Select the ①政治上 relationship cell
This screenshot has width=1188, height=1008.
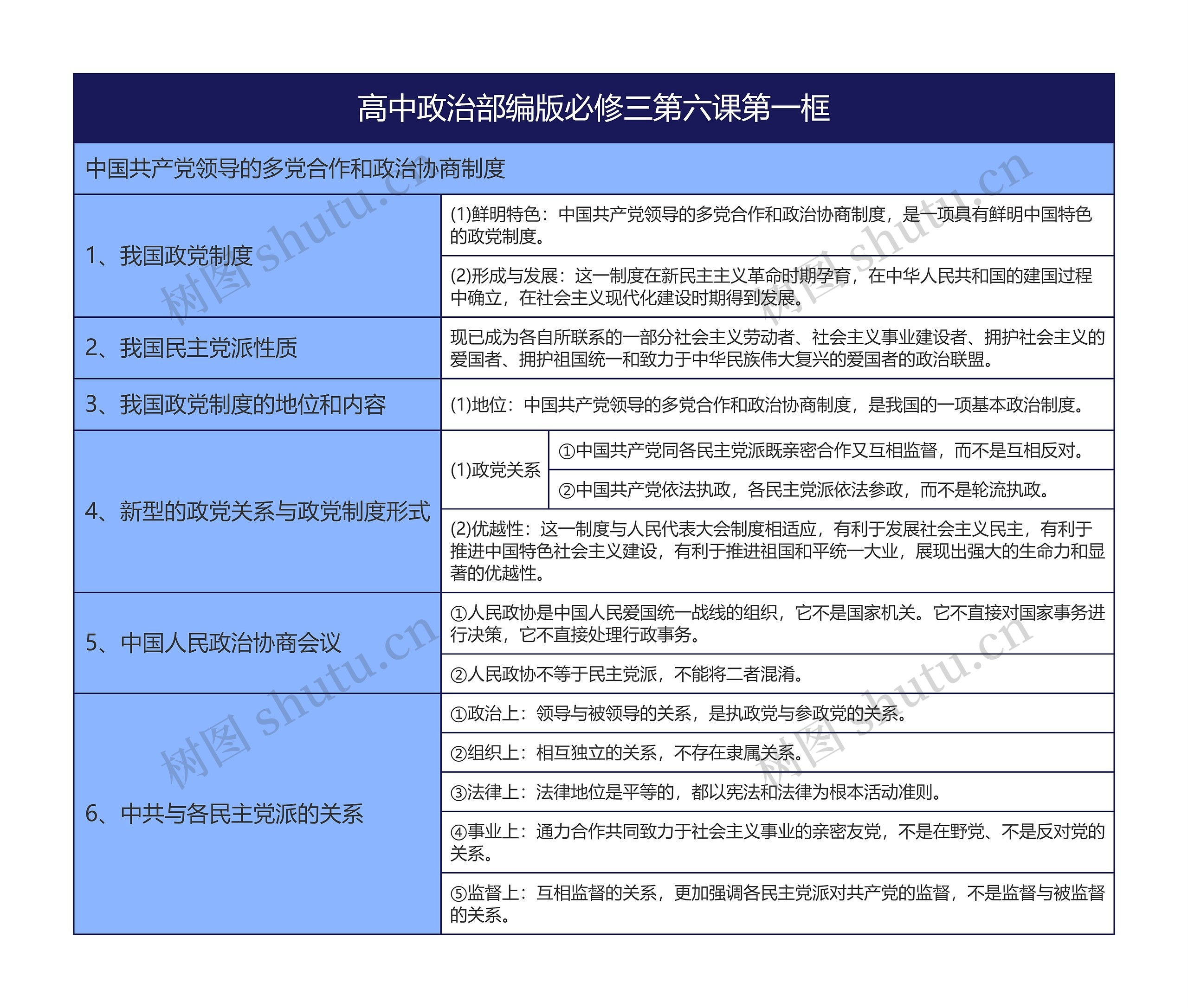(777, 713)
